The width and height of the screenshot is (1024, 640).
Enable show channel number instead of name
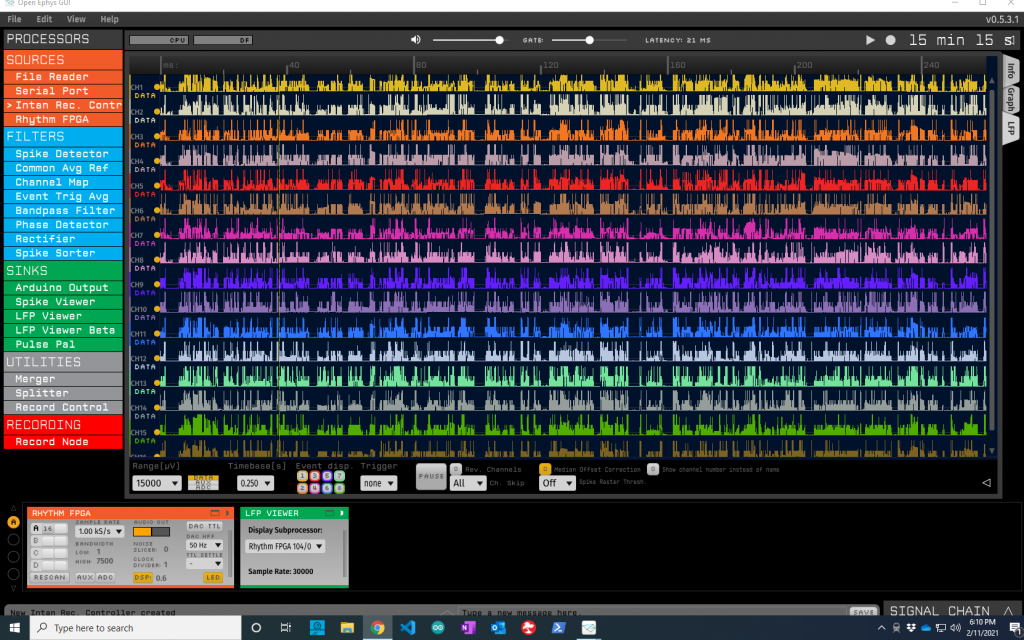652,468
